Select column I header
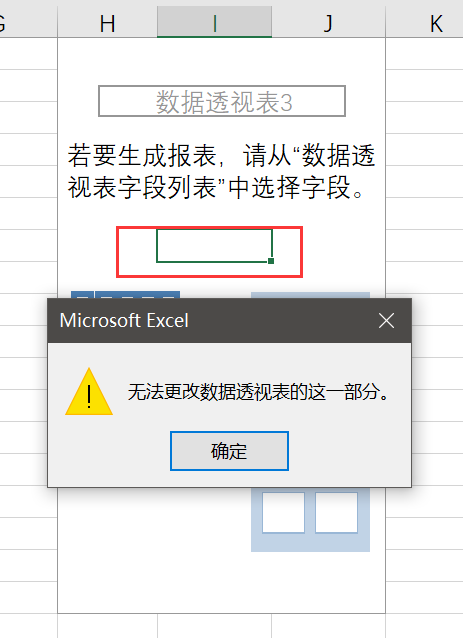 point(214,23)
